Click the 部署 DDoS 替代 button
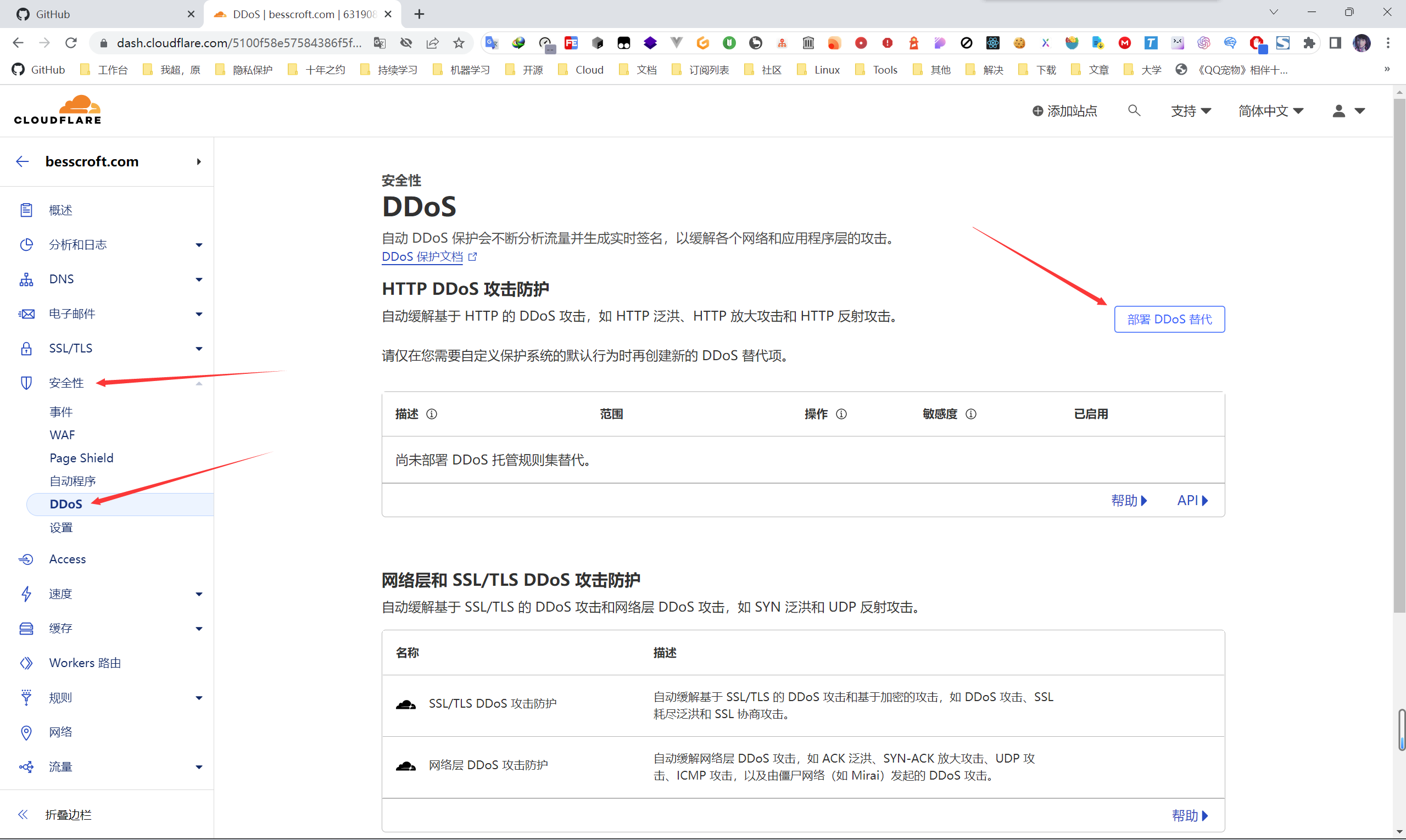This screenshot has width=1406, height=840. tap(1169, 319)
